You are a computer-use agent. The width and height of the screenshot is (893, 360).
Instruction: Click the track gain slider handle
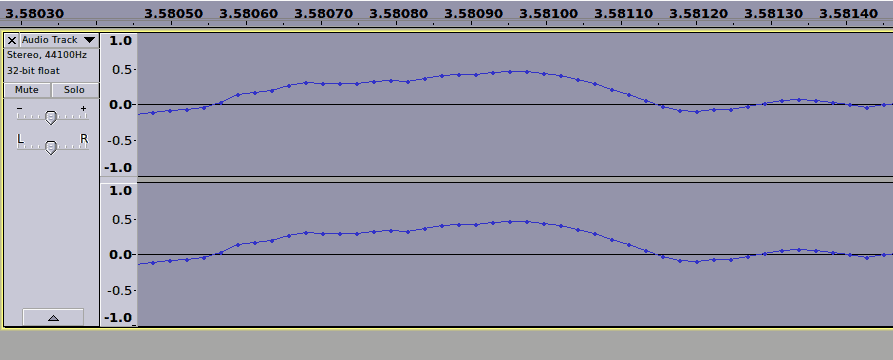(x=51, y=117)
